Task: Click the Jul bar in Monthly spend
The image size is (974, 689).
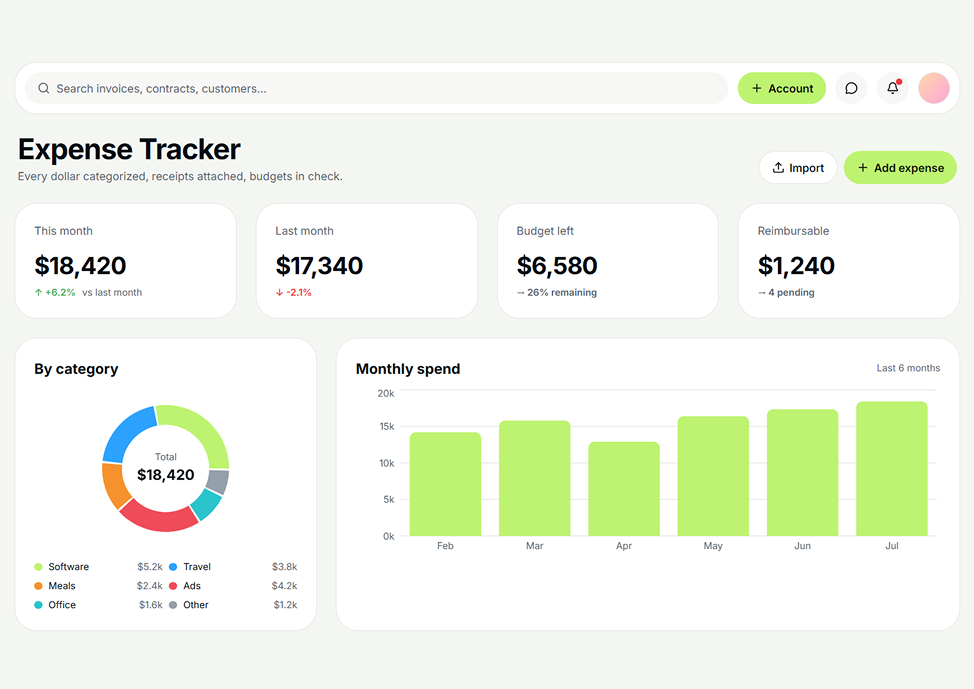Action: pos(892,468)
